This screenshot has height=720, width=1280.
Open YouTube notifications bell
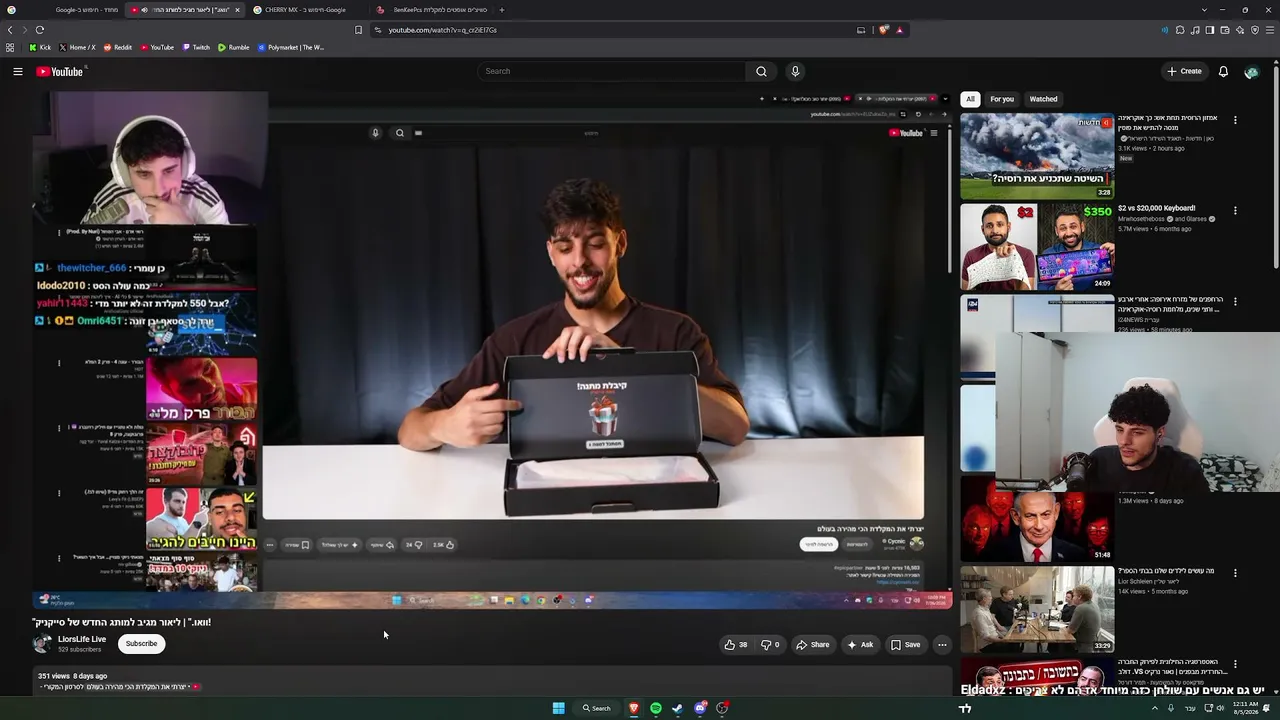coord(1223,71)
